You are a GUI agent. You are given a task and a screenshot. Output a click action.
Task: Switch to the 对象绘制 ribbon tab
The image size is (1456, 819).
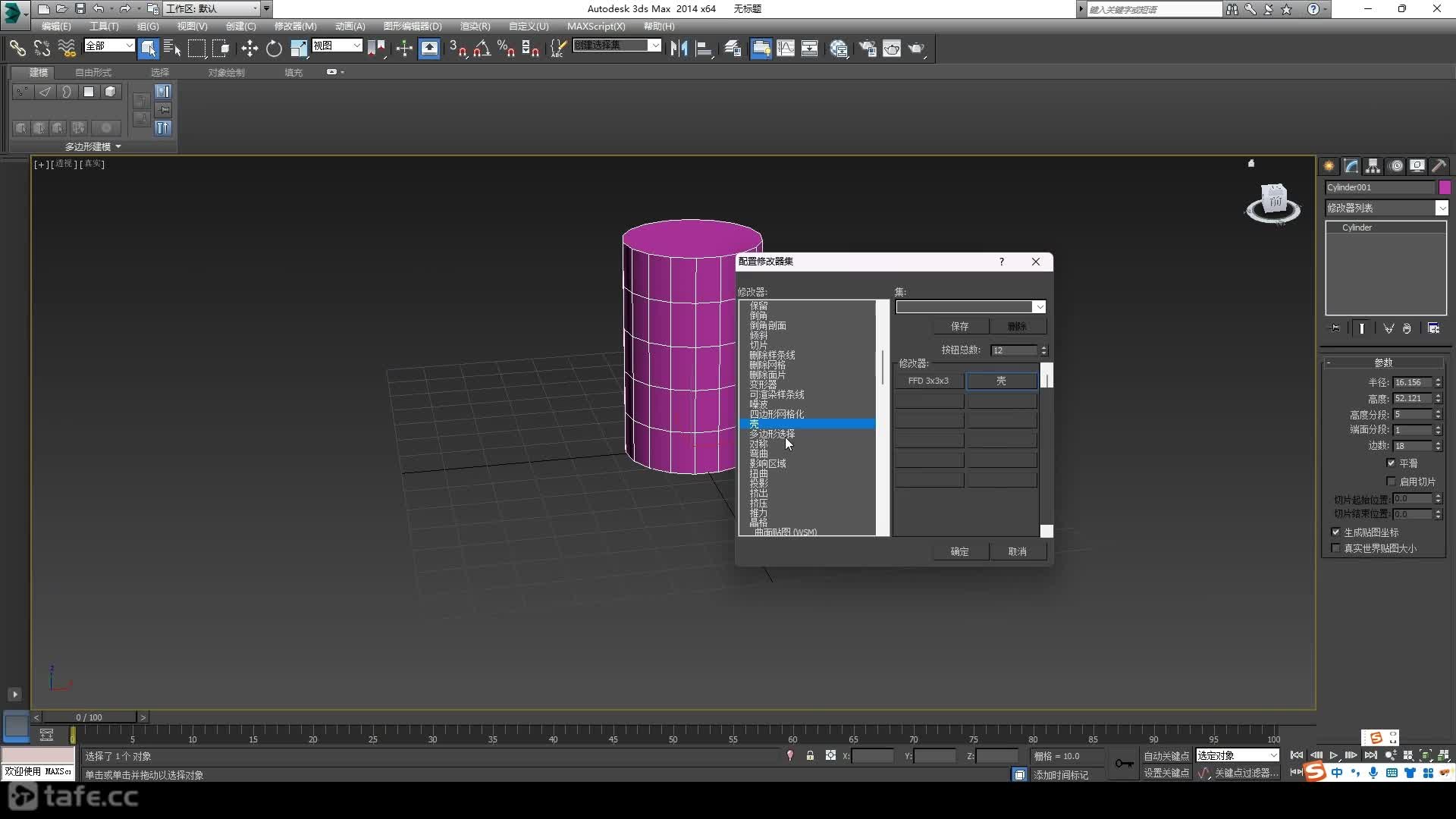point(226,72)
